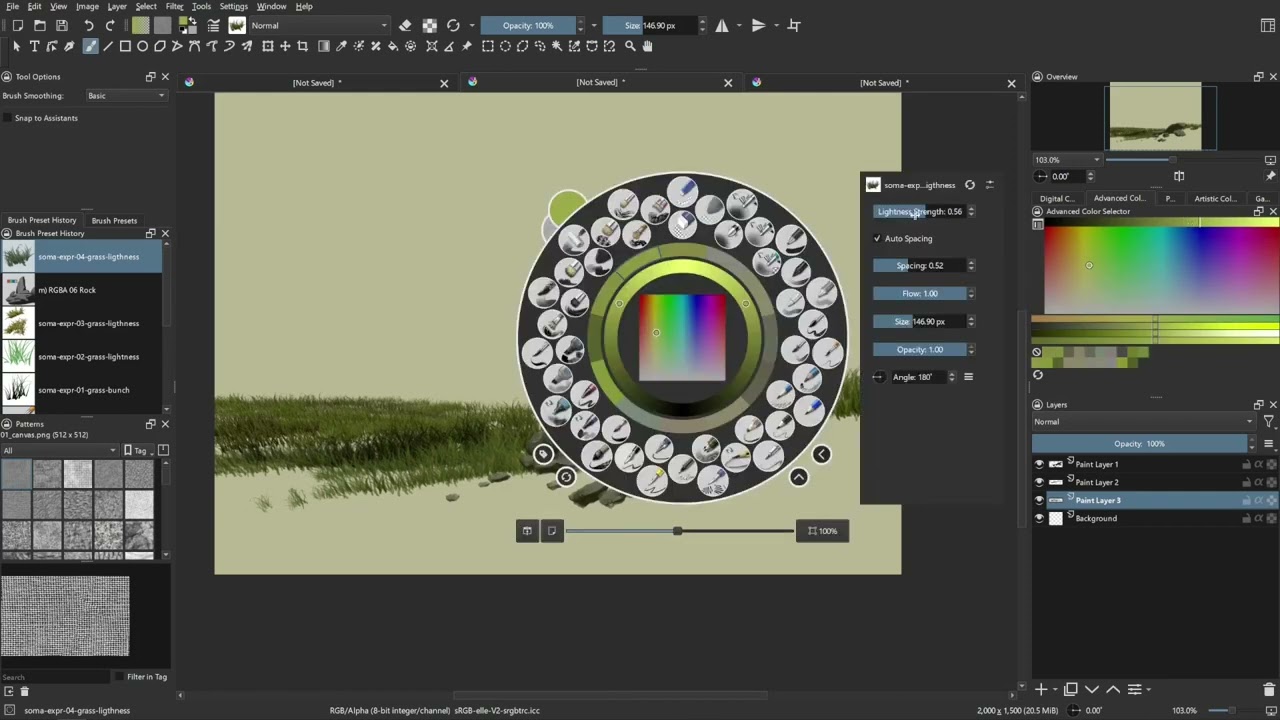Select the Fill bucket tool
Viewport: 1280px width, 720px height.
click(393, 46)
